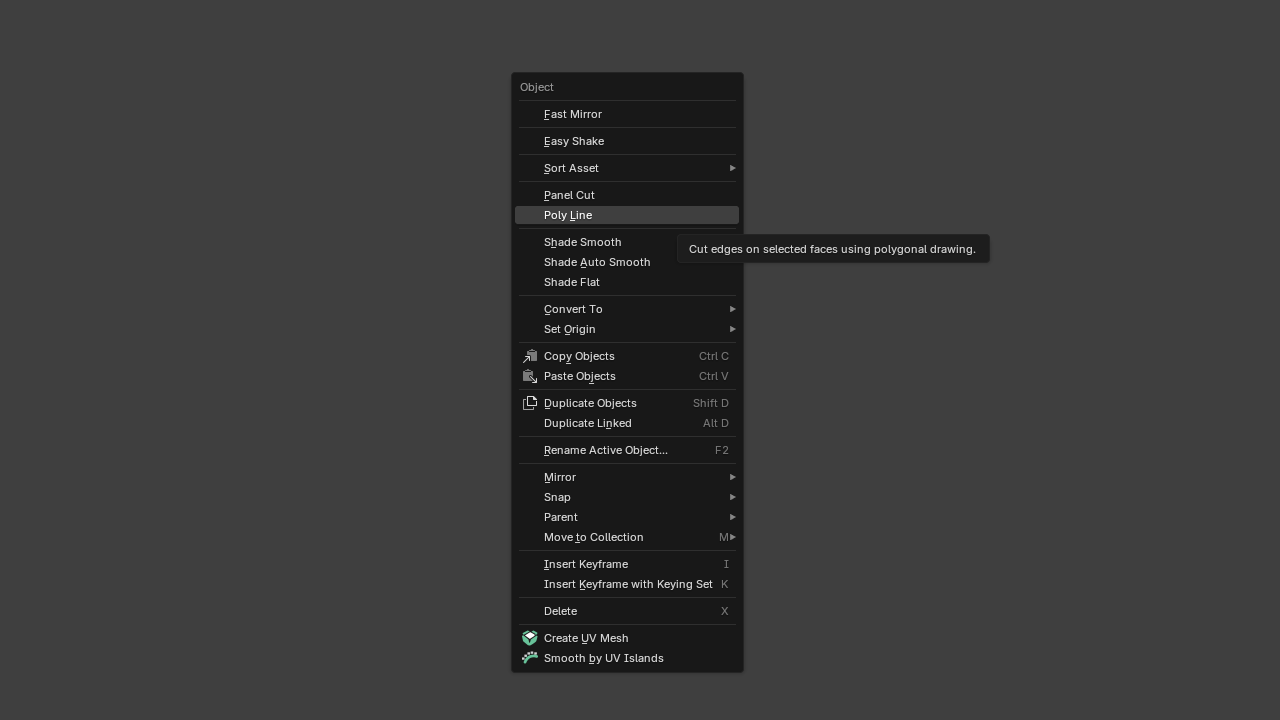Click the Copy Objects icon
Screen dimensions: 1280x720
point(530,356)
